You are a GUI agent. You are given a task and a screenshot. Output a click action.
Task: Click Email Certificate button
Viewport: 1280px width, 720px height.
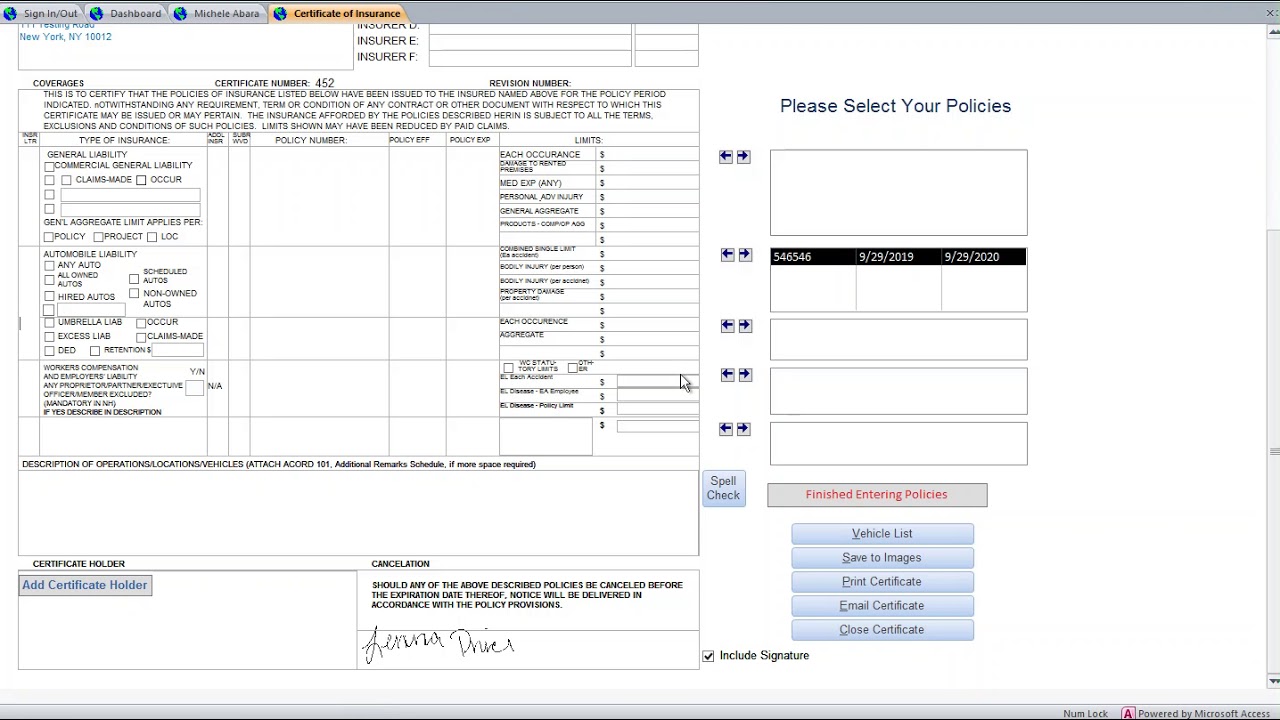pos(882,606)
